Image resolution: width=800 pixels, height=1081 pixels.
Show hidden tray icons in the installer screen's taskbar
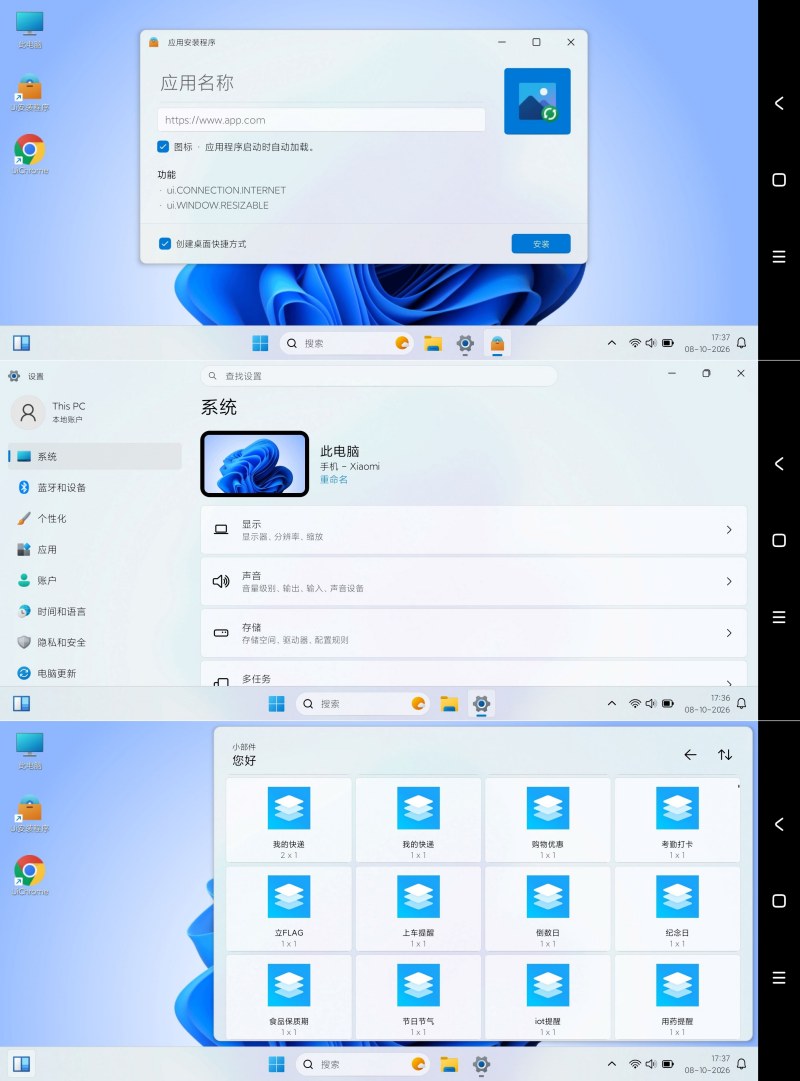click(x=612, y=343)
